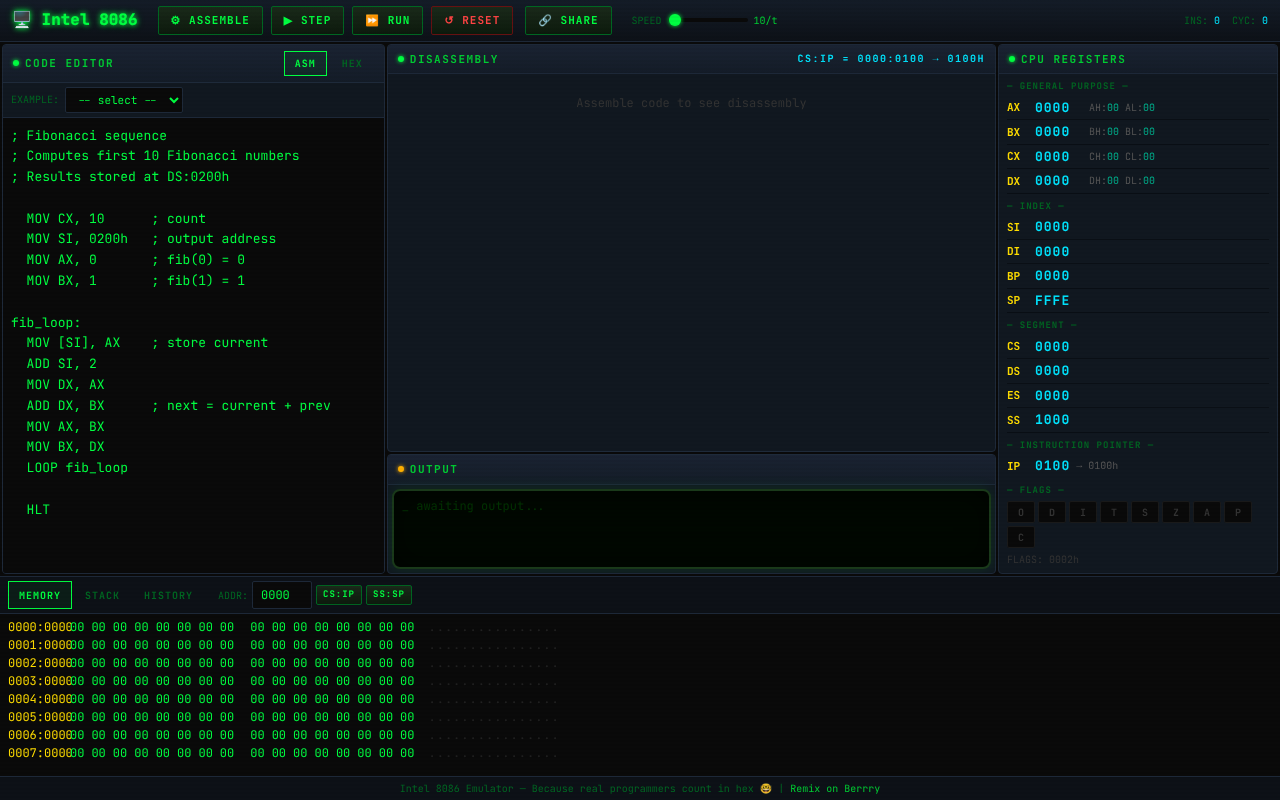This screenshot has width=1280, height=800.
Task: Click the 'fib_loop:' label line
Action: pos(46,323)
